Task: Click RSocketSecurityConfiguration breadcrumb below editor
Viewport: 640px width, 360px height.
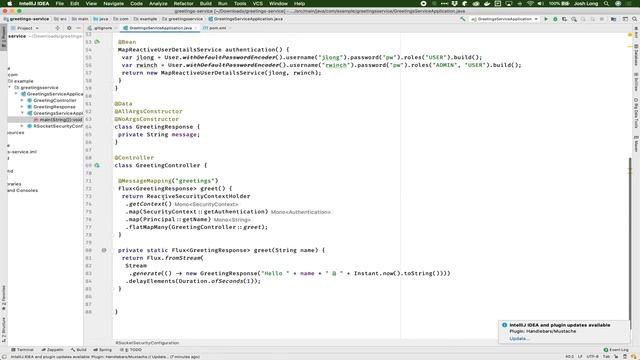Action: (147, 343)
